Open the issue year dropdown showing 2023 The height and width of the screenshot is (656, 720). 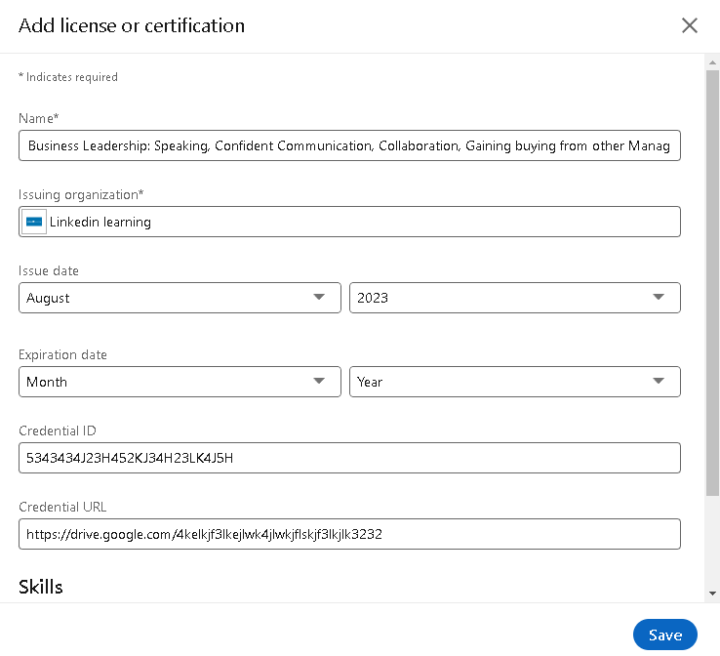coord(515,298)
